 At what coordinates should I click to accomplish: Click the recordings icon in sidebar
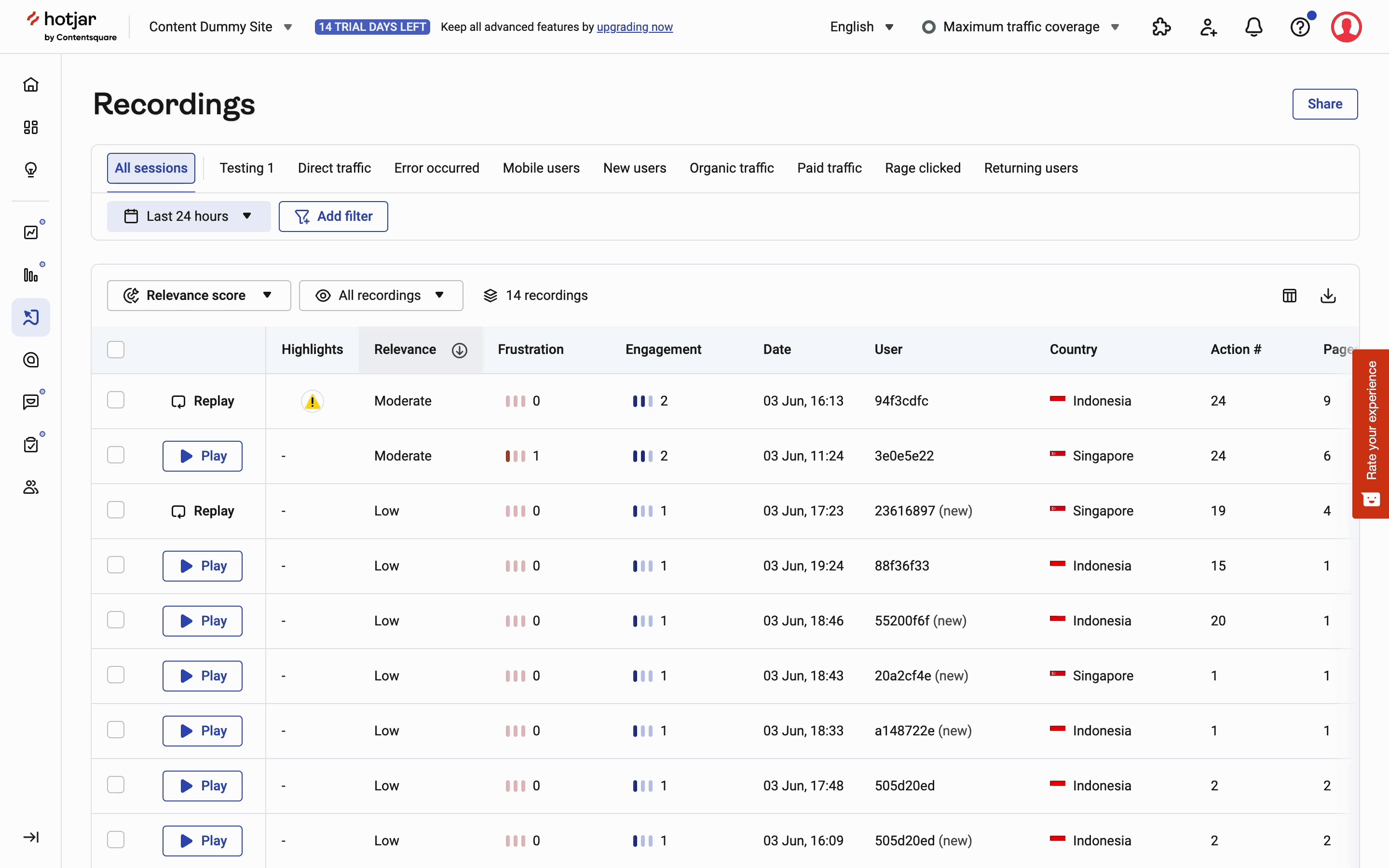[30, 318]
